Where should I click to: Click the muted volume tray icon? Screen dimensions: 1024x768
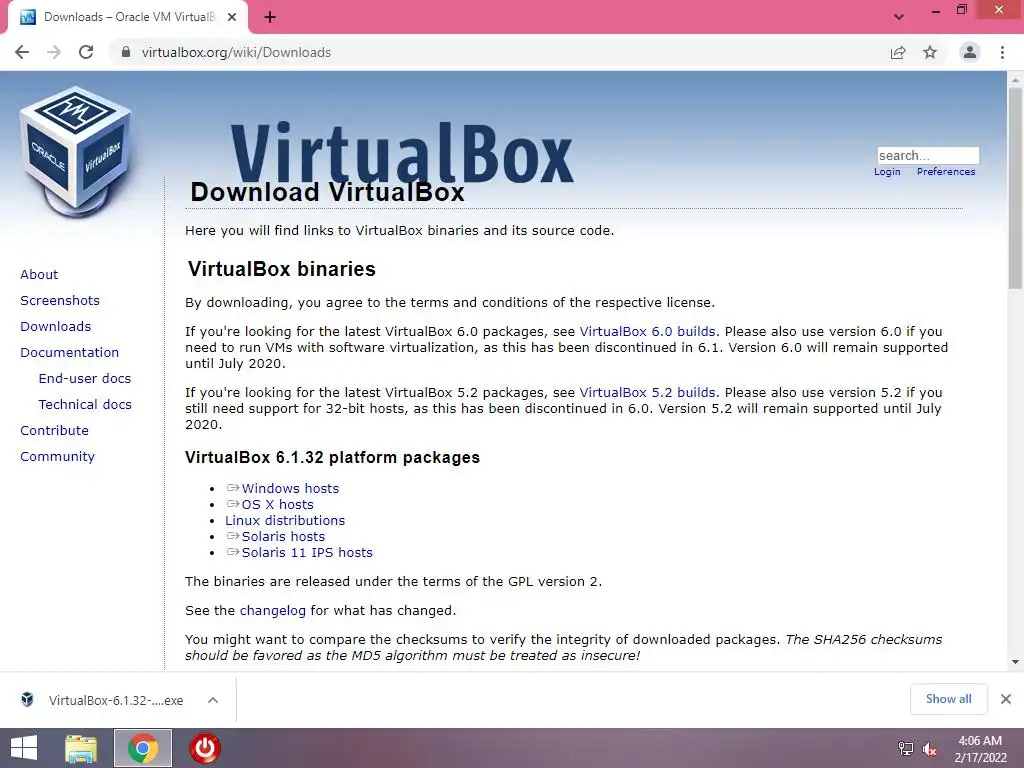(930, 748)
